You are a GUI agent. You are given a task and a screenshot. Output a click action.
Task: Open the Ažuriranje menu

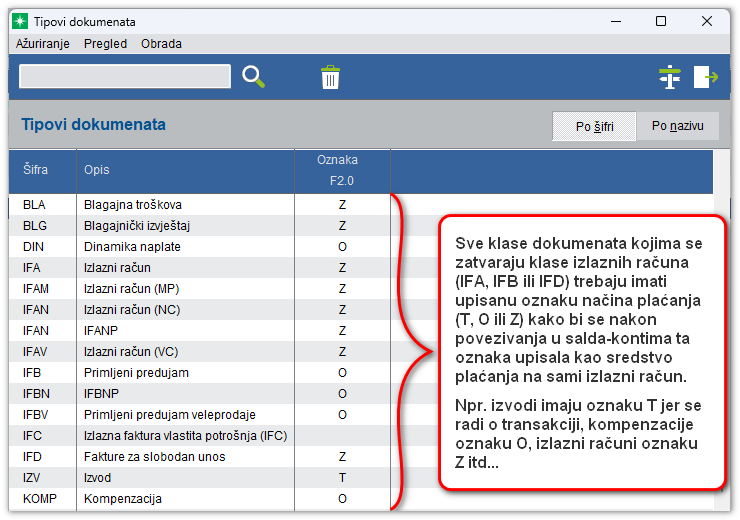(43, 44)
